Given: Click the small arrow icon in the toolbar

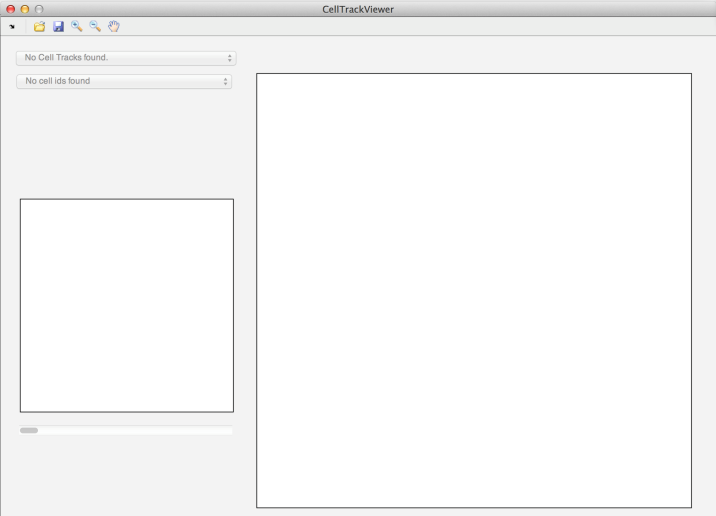Looking at the screenshot, I should 12,27.
